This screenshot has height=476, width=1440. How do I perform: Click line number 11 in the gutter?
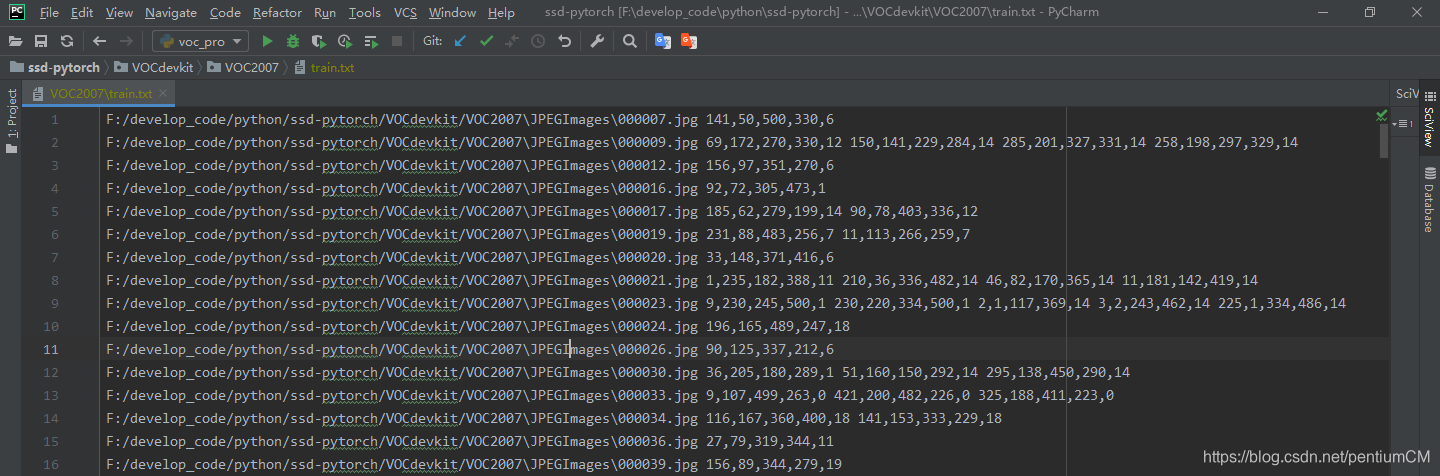point(51,350)
